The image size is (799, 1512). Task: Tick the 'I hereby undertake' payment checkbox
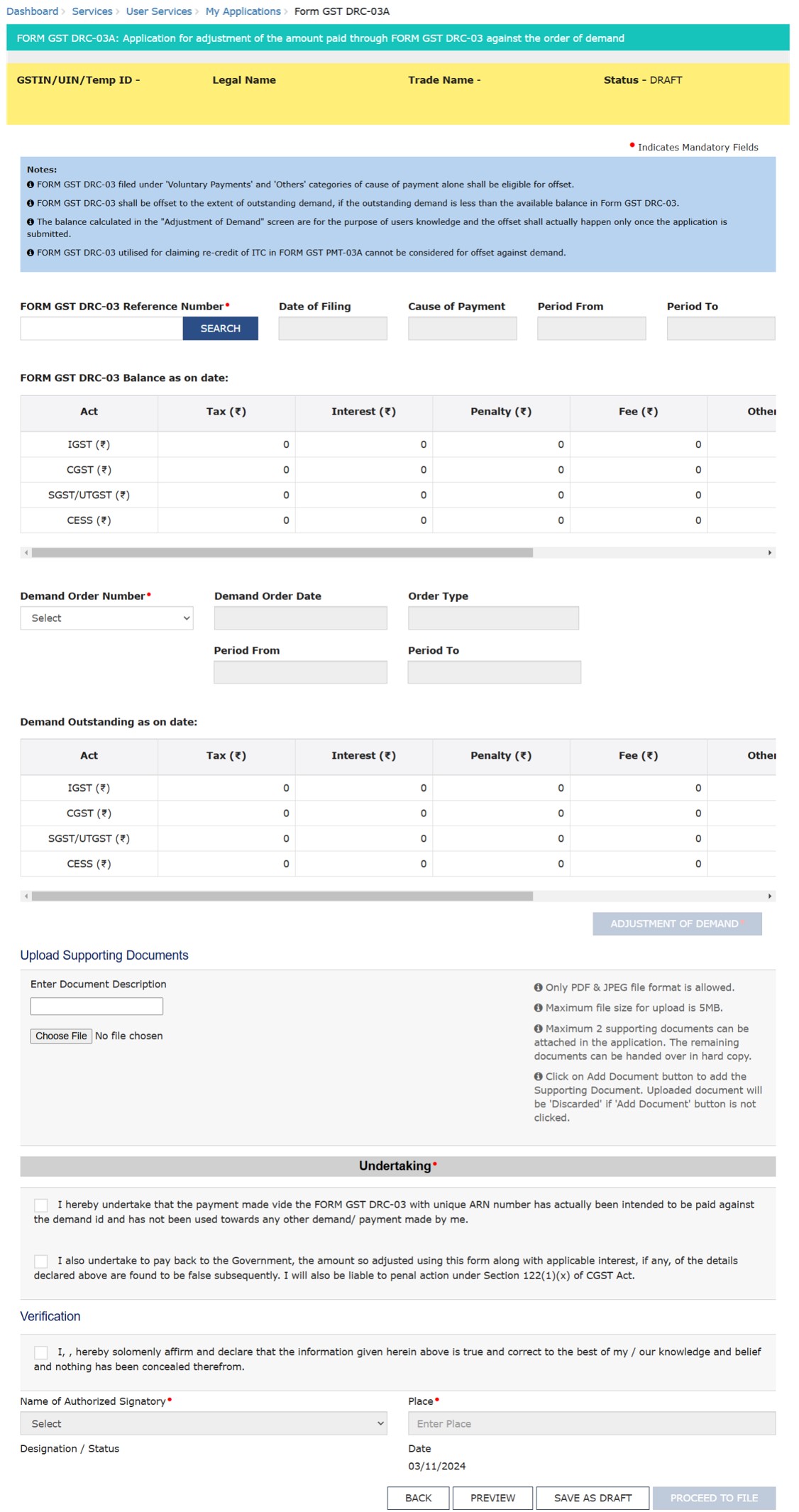41,1205
